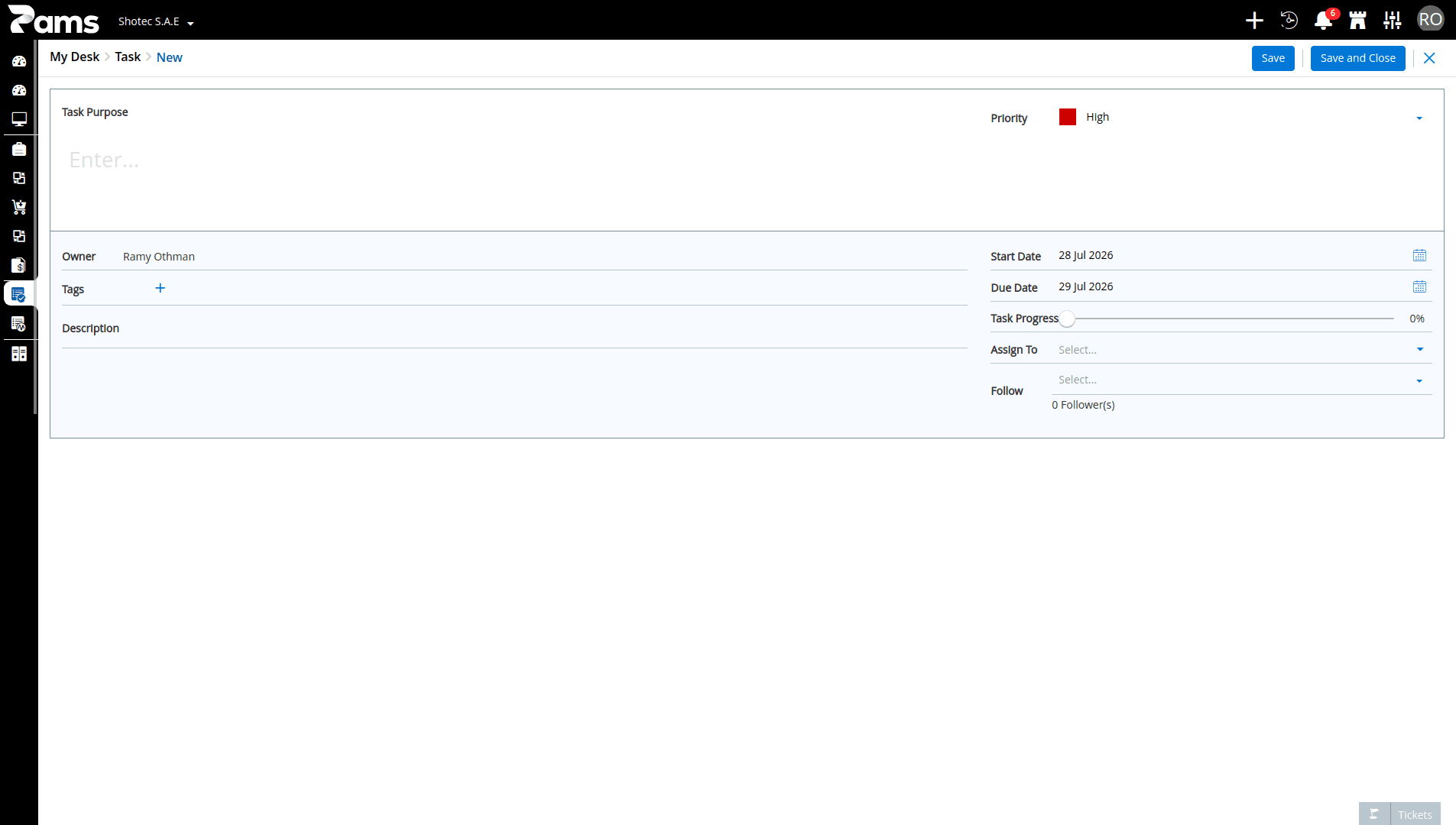This screenshot has width=1456, height=825.
Task: Close the new task form with X
Action: pos(1429,58)
